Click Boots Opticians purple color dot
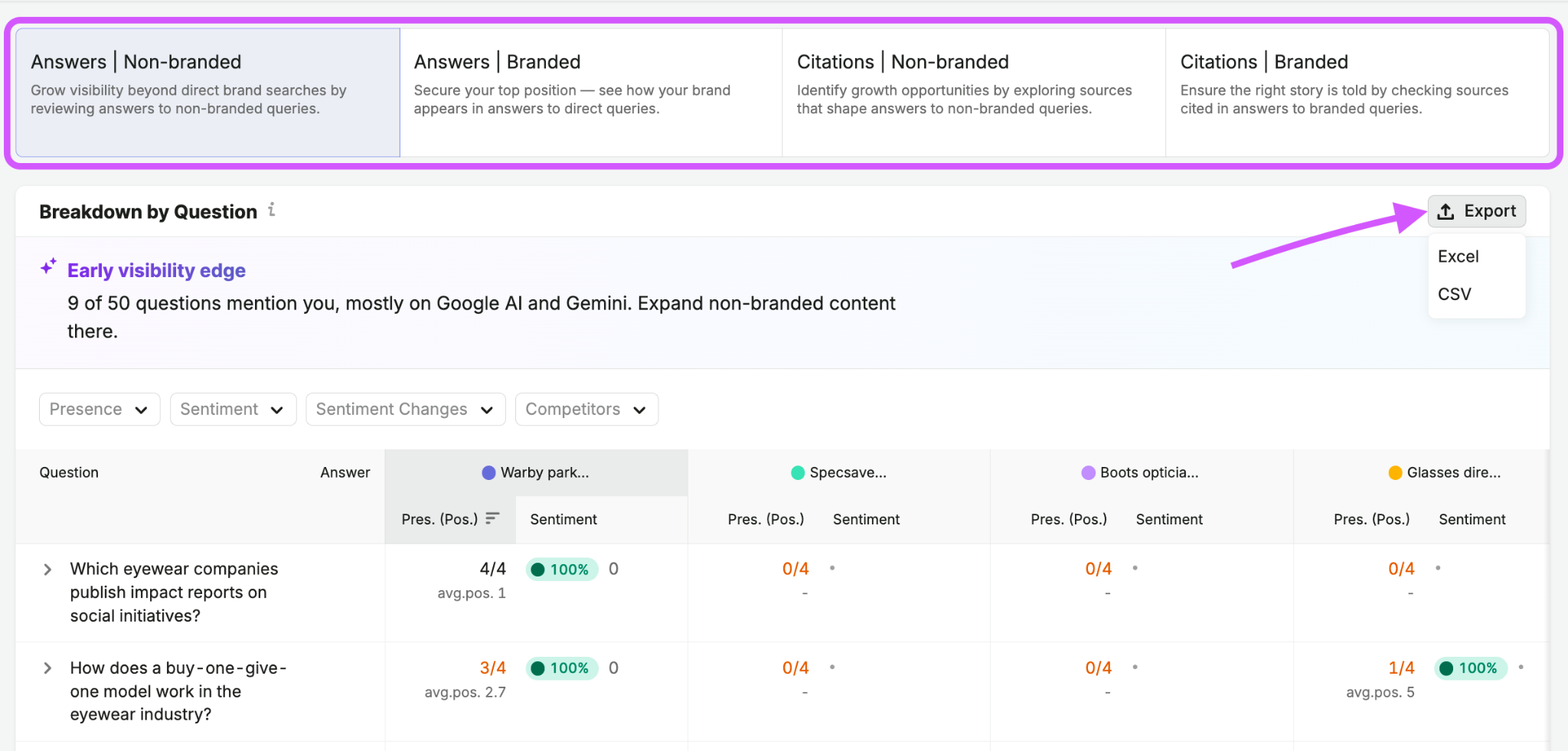Image resolution: width=1568 pixels, height=751 pixels. click(1088, 473)
